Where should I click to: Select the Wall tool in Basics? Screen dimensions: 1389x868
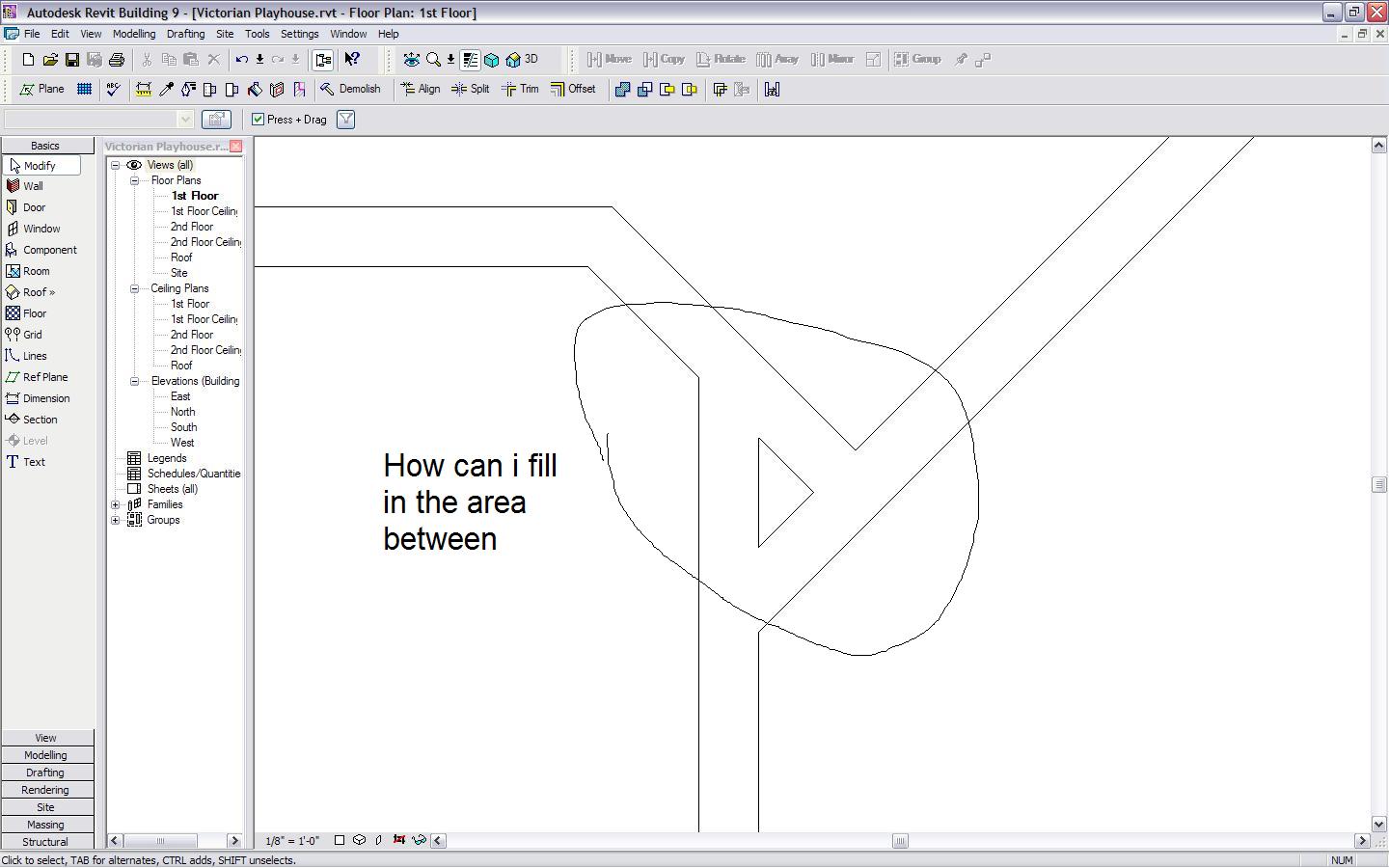(33, 186)
